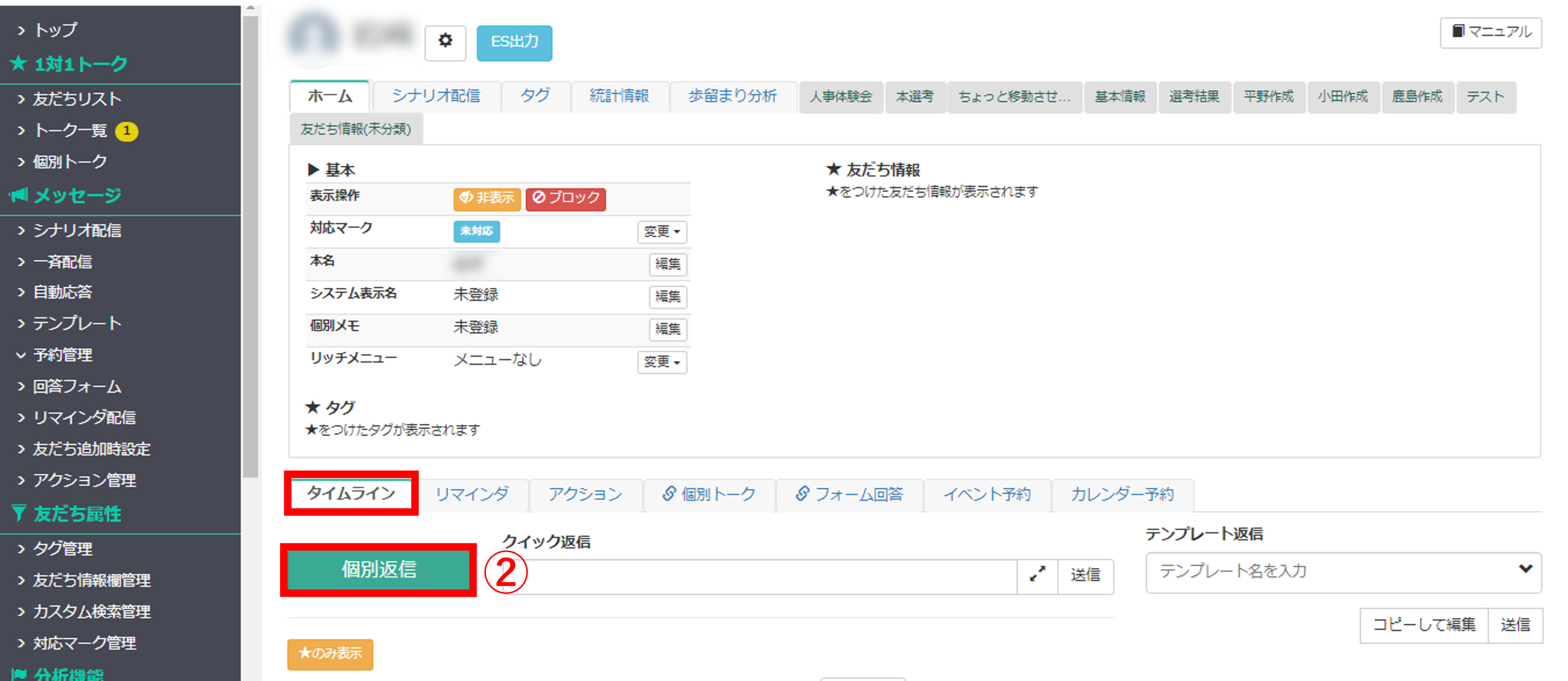This screenshot has height=681, width=1568.
Task: Click the gear settings icon
Action: (445, 42)
